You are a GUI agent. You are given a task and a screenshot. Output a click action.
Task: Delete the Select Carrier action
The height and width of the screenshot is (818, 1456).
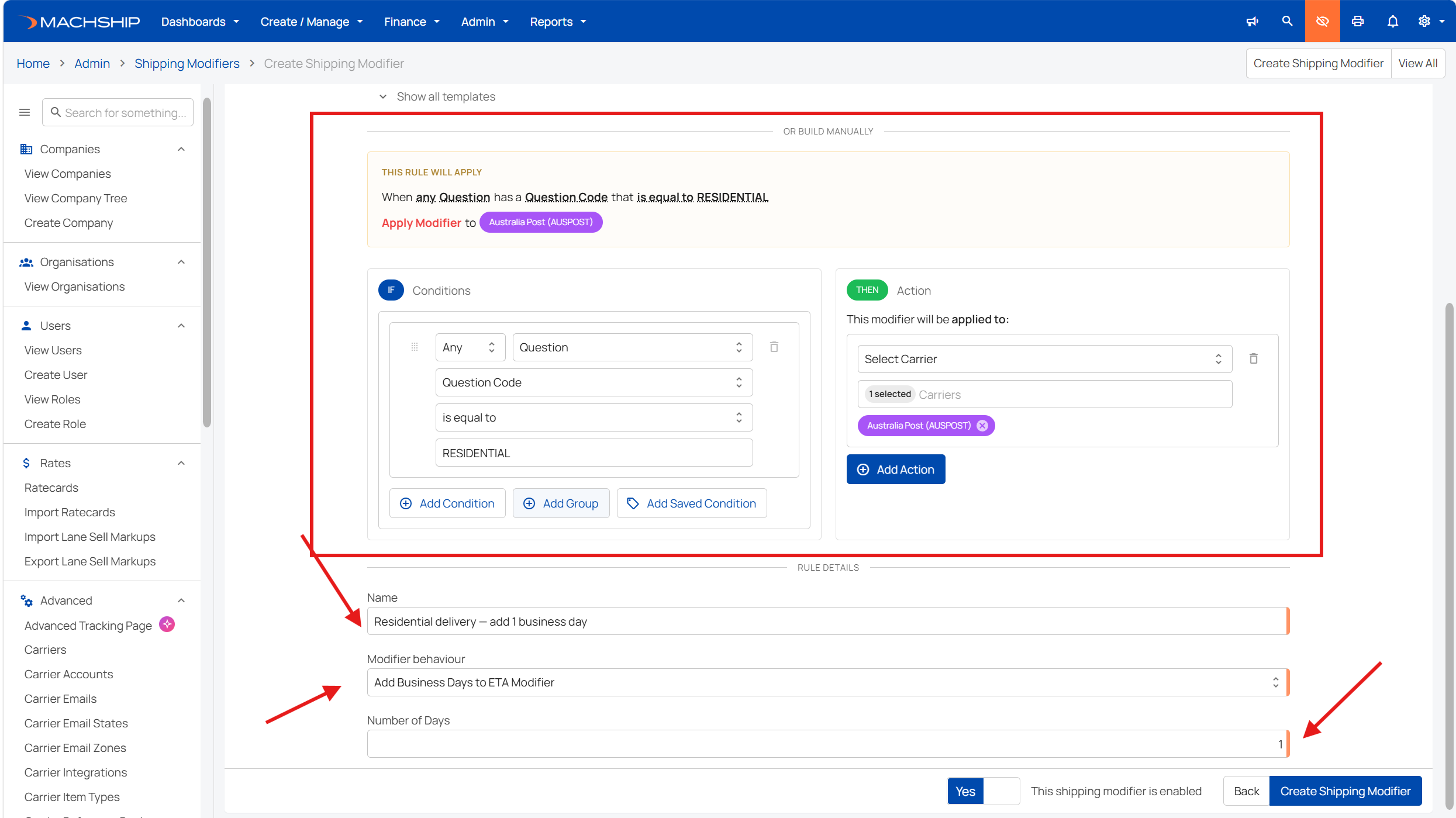(x=1254, y=358)
